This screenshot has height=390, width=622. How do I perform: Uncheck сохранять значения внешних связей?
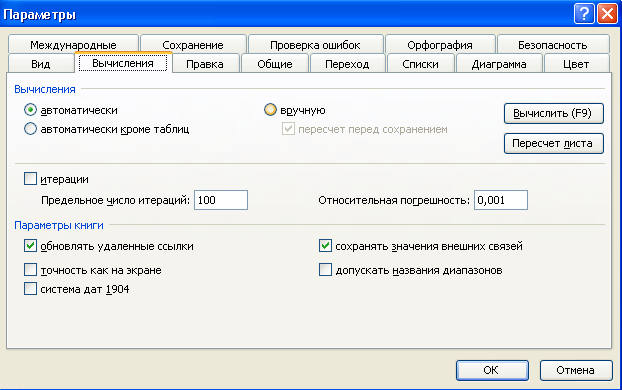325,246
